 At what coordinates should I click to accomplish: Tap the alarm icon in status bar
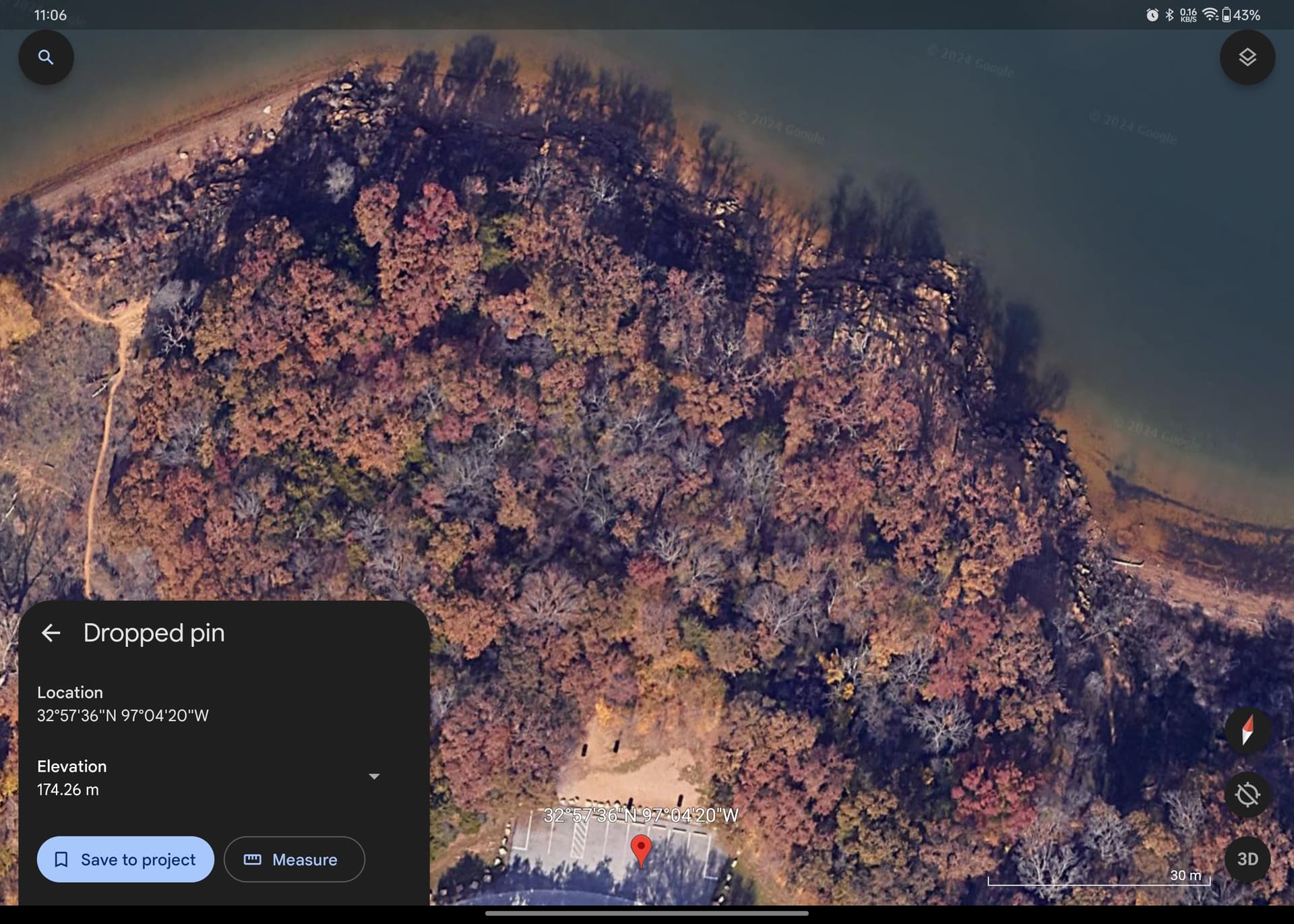(1152, 15)
